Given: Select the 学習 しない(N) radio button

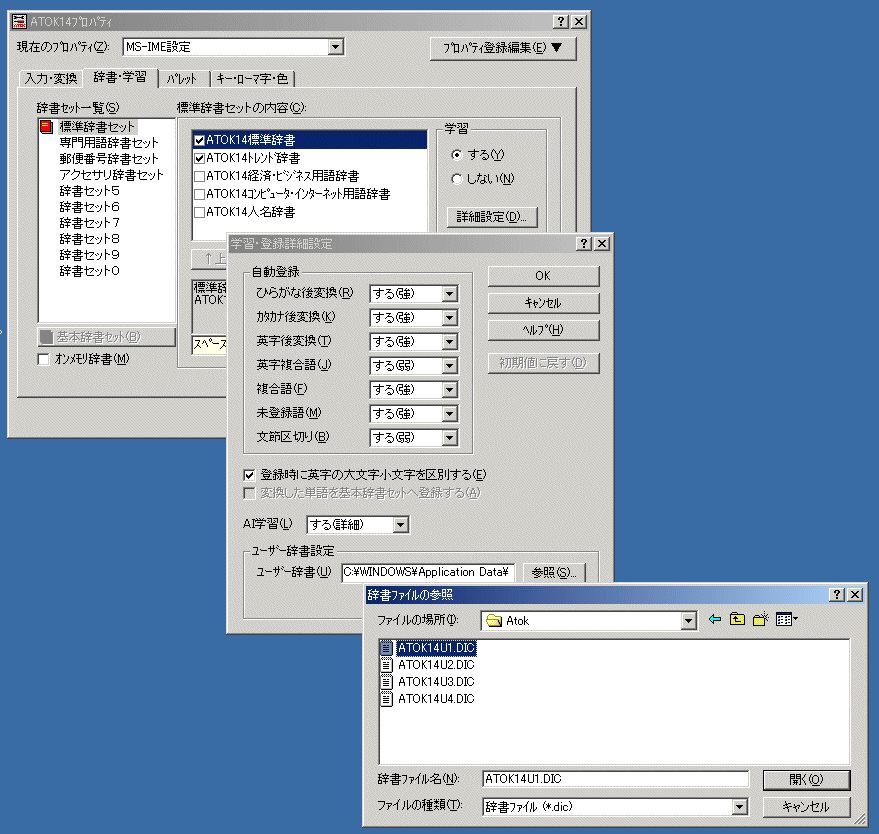Looking at the screenshot, I should 457,179.
